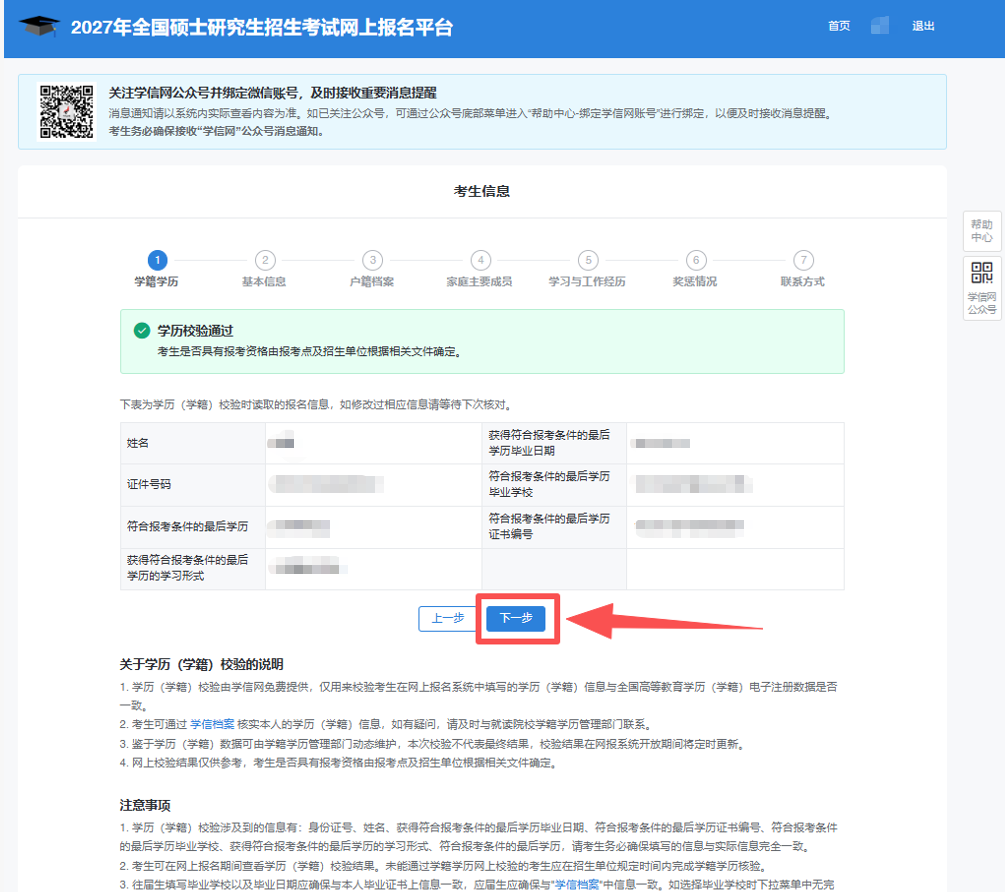This screenshot has height=892, width=1005.
Task: Click the 家庭主要成员 step label
Action: (479, 281)
